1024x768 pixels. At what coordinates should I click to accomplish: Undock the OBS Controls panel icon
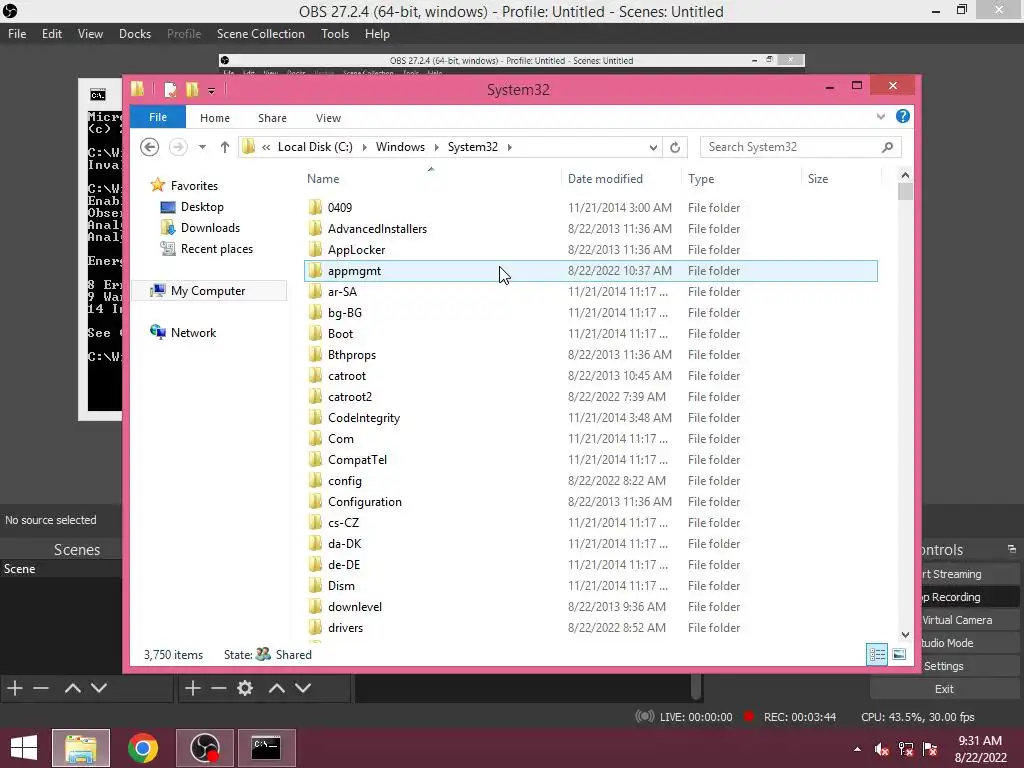[1012, 549]
